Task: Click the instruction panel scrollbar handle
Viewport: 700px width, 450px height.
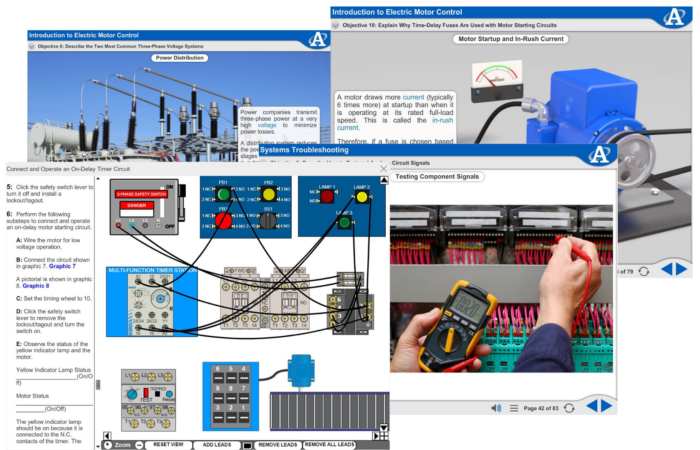Action: [98, 385]
